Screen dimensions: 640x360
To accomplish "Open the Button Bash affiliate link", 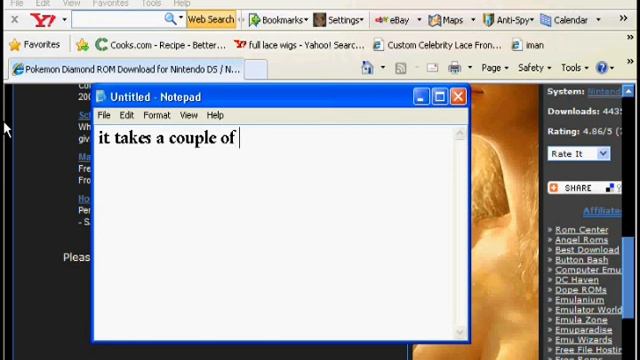I will click(x=581, y=260).
